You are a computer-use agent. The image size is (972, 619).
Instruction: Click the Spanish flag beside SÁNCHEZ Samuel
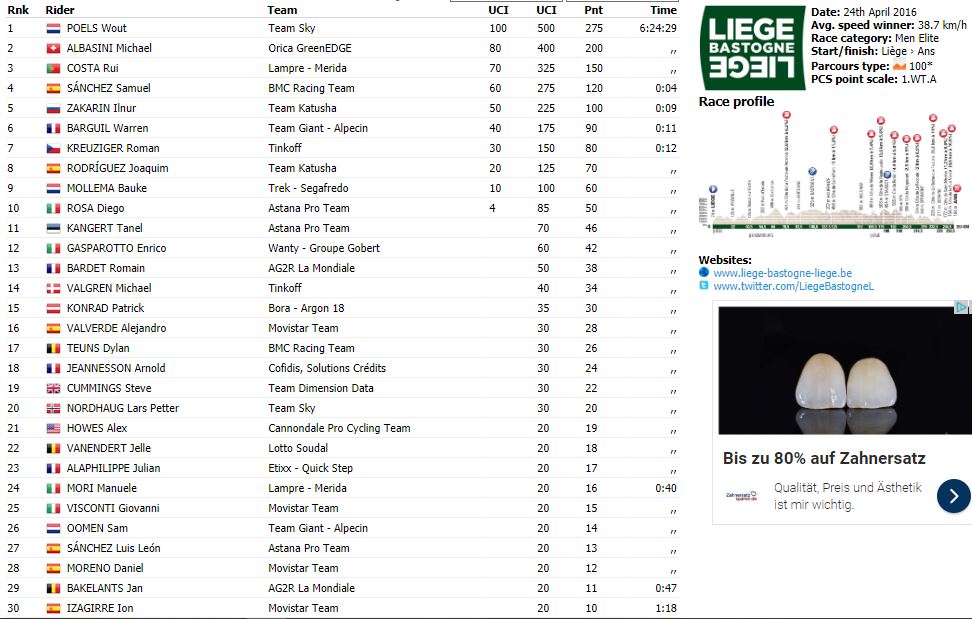click(53, 88)
